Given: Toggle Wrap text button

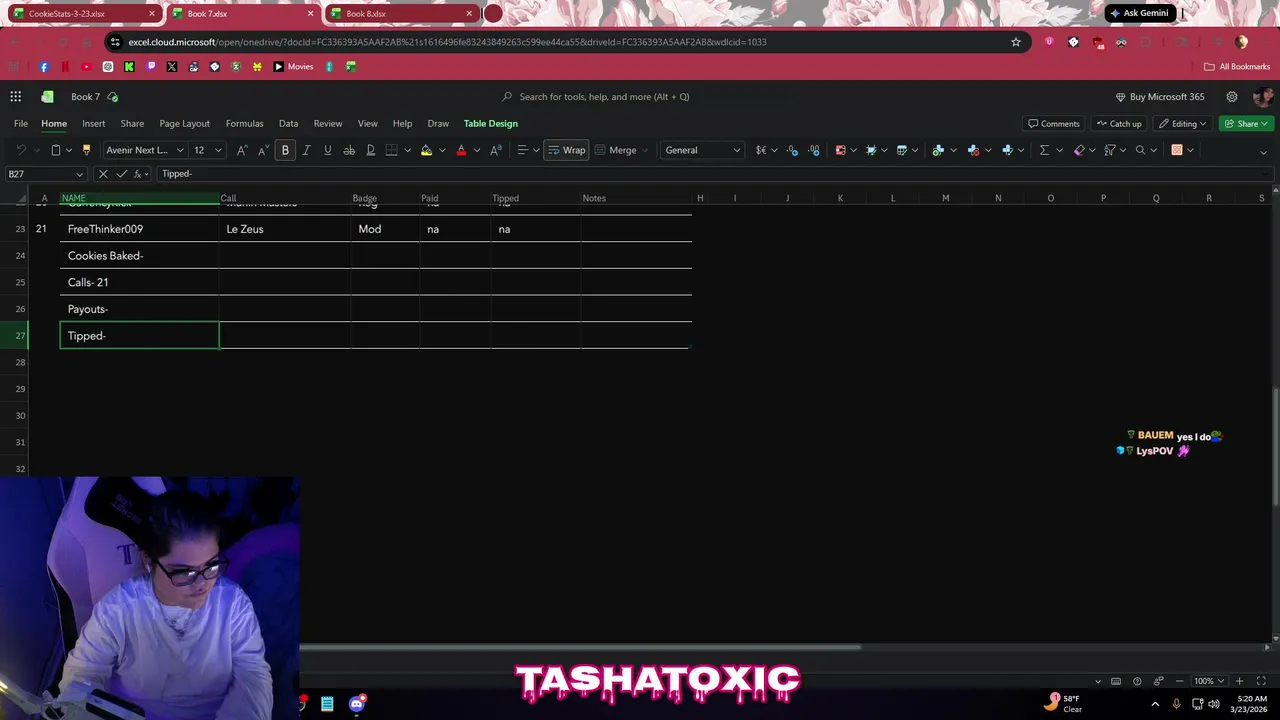Looking at the screenshot, I should (567, 150).
